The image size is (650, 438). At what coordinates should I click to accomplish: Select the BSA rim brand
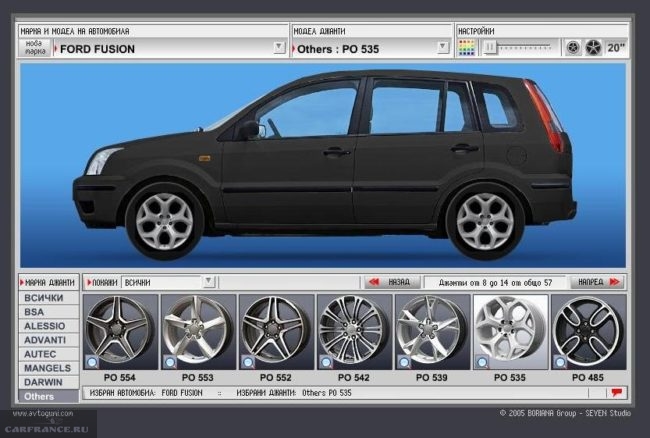pyautogui.click(x=49, y=312)
